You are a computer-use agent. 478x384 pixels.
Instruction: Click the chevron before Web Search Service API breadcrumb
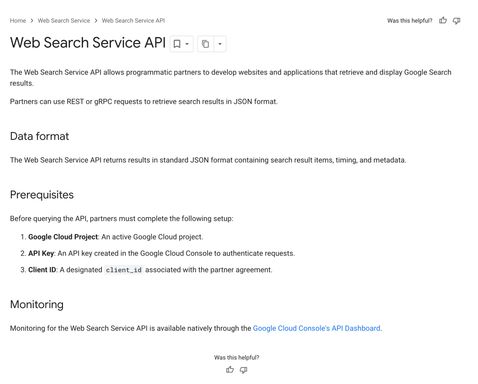[96, 21]
